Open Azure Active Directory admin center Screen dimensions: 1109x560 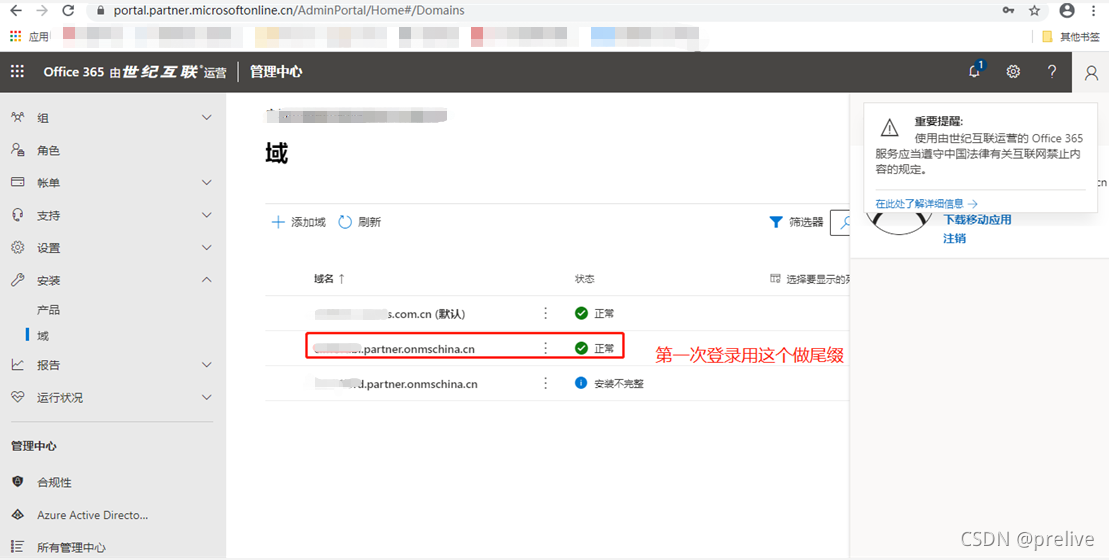(93, 515)
